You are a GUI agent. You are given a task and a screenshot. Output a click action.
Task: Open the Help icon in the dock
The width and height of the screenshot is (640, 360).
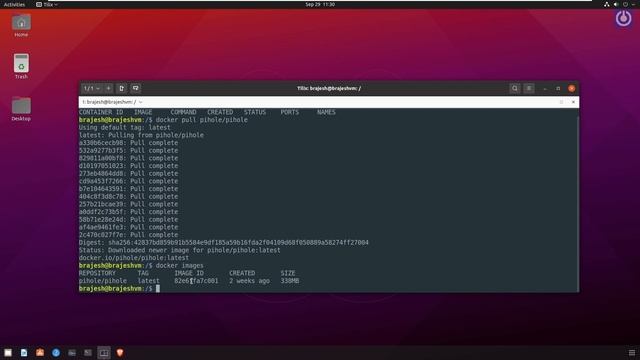click(56, 353)
